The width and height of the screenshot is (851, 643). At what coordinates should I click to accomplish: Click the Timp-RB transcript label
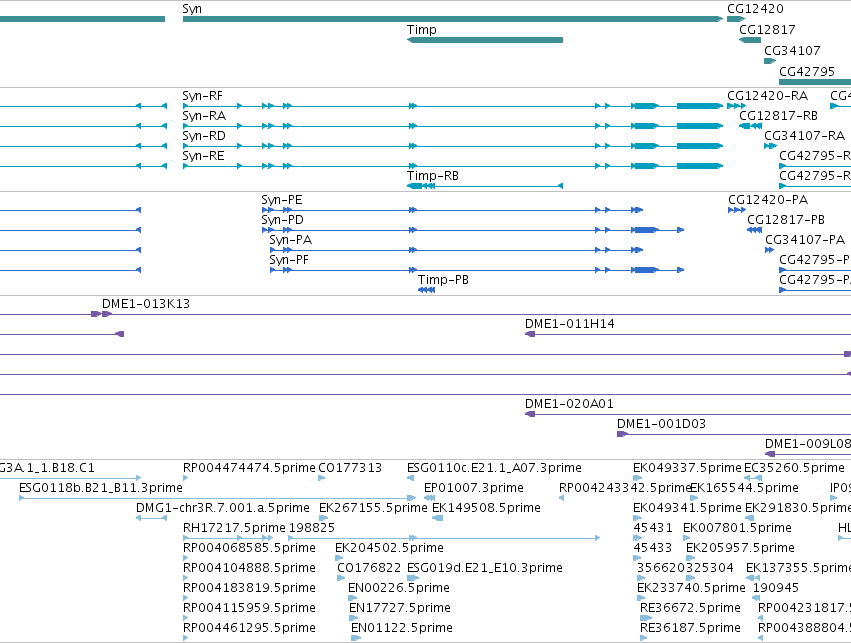point(433,176)
